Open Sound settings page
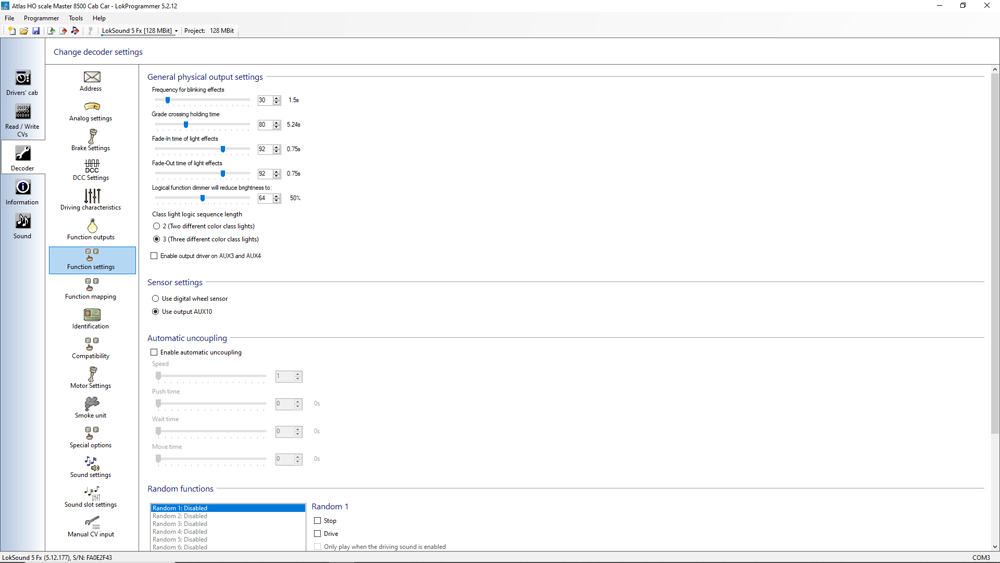The height and width of the screenshot is (563, 1000). [91, 467]
